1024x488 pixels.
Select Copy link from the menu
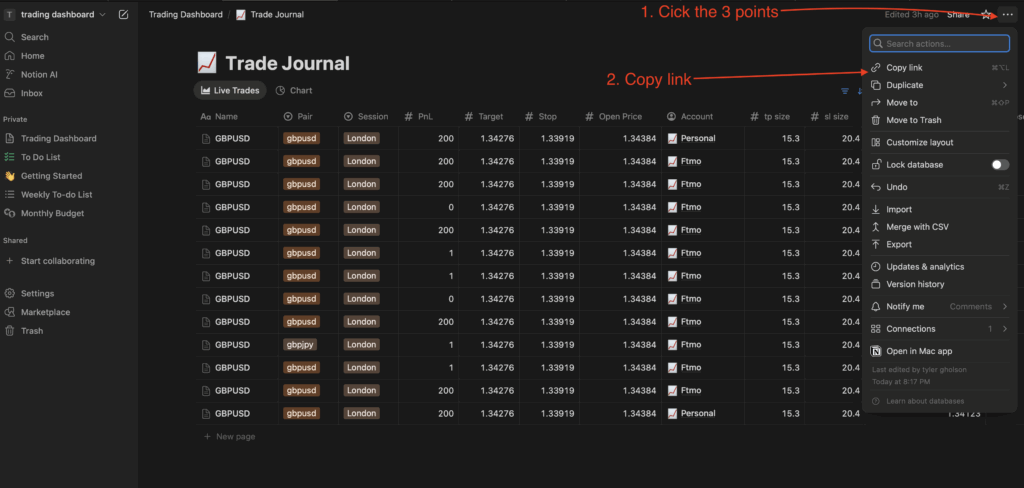[904, 68]
